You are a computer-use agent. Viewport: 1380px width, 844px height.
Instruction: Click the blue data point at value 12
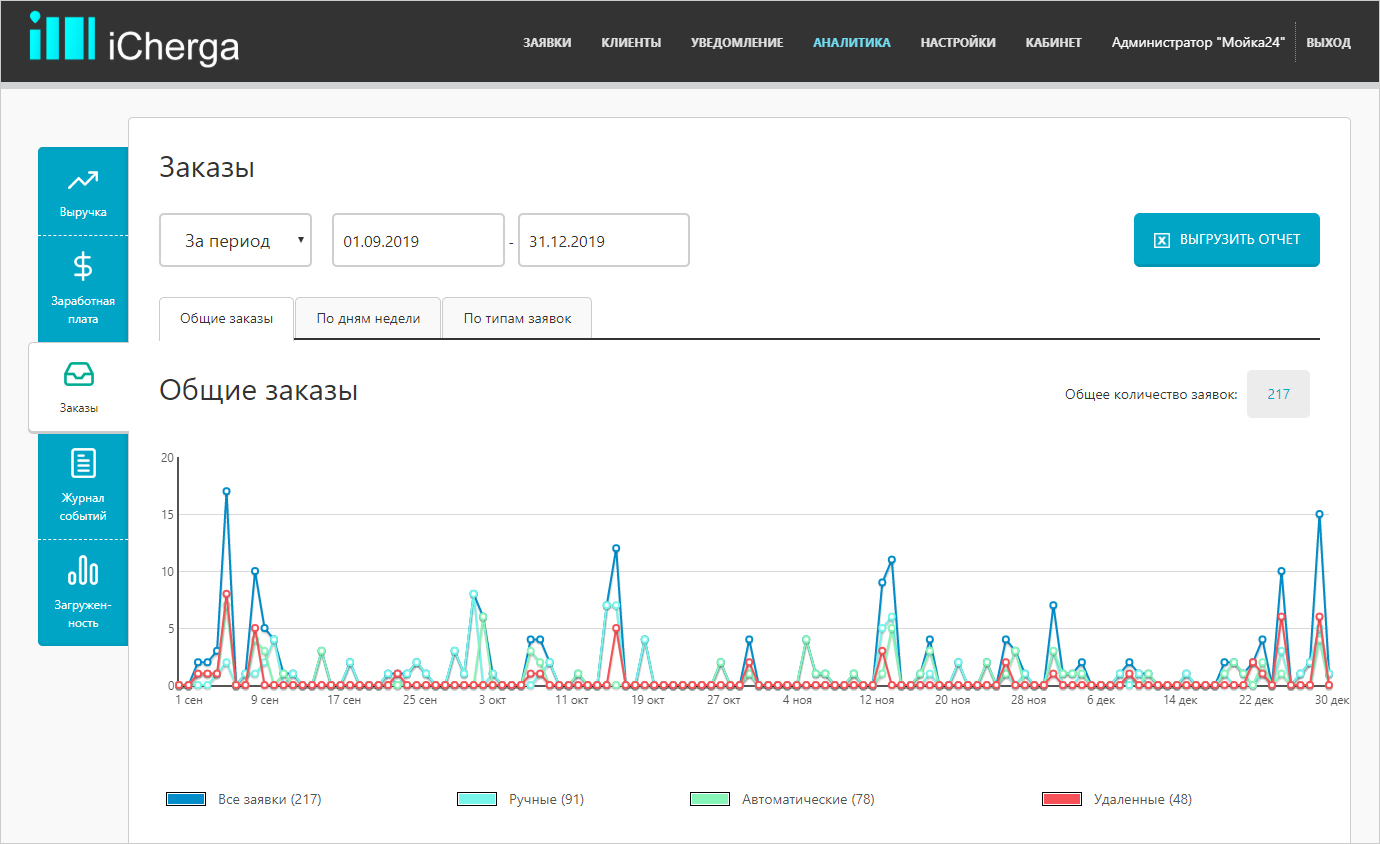(x=616, y=548)
